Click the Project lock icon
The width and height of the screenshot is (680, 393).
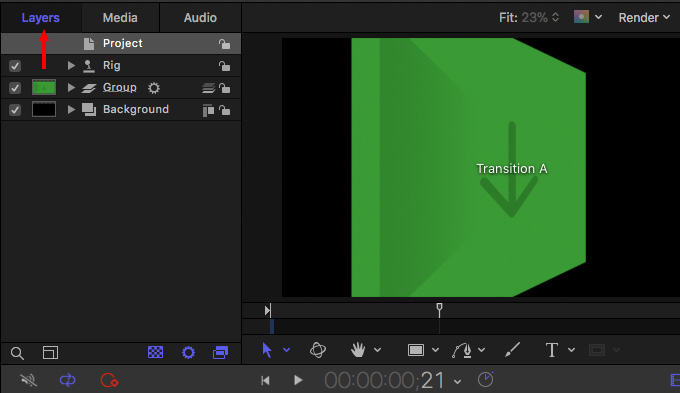point(224,44)
